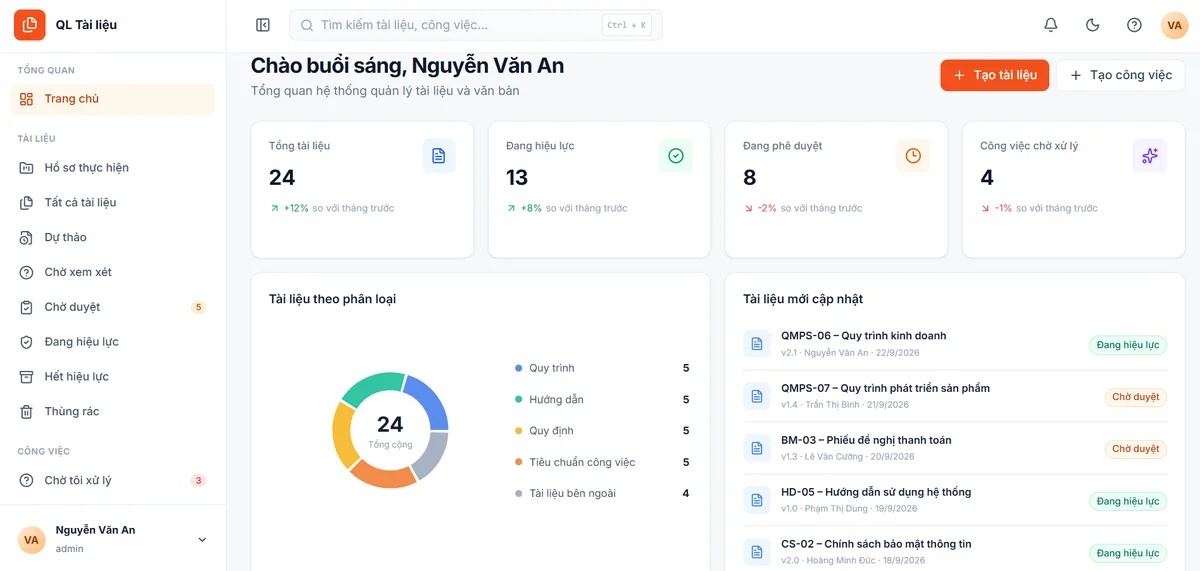Click the Tất cả tài liệu files icon
Image resolution: width=1200 pixels, height=571 pixels.
click(26, 203)
